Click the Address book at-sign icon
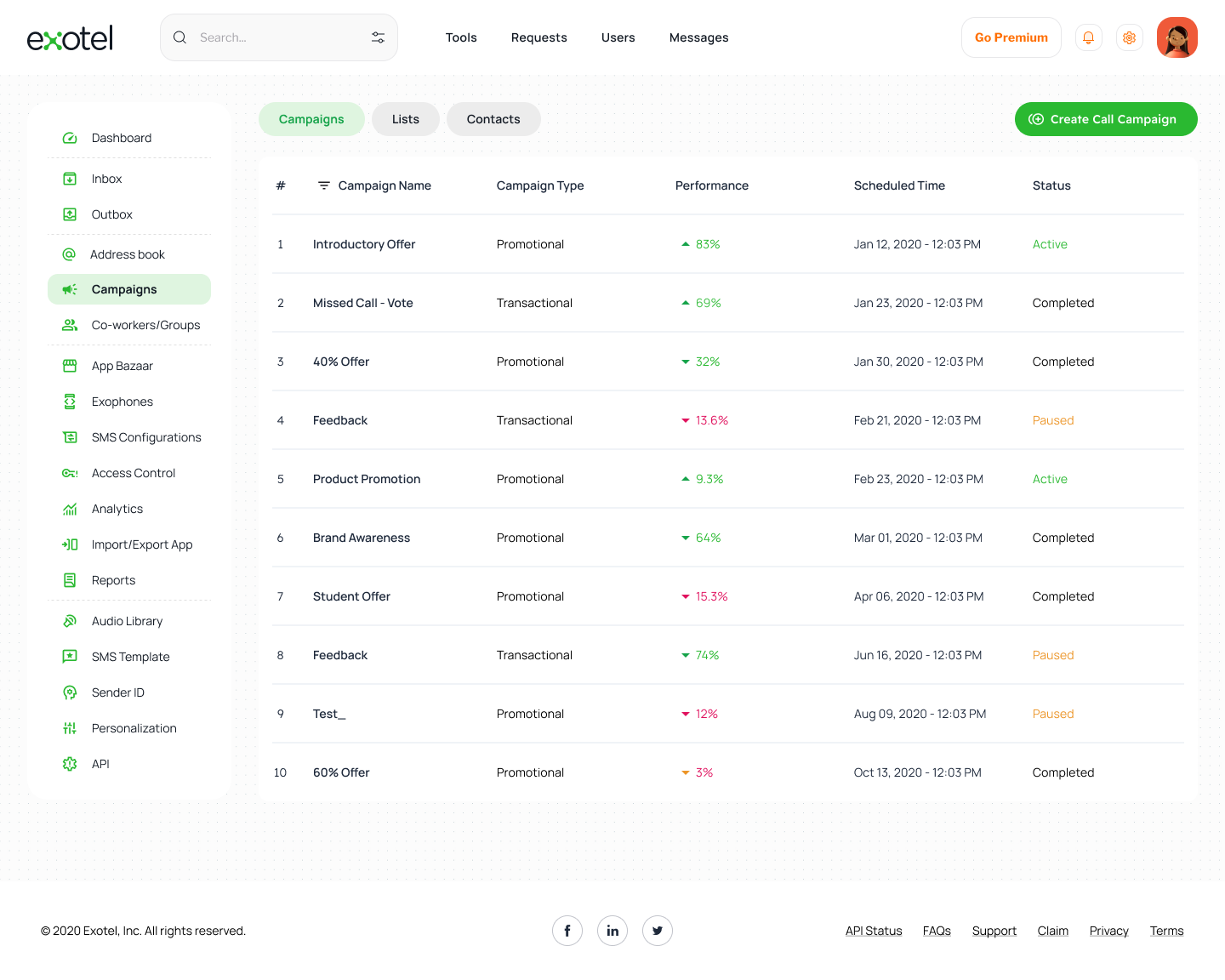This screenshot has width=1225, height=980. point(69,254)
